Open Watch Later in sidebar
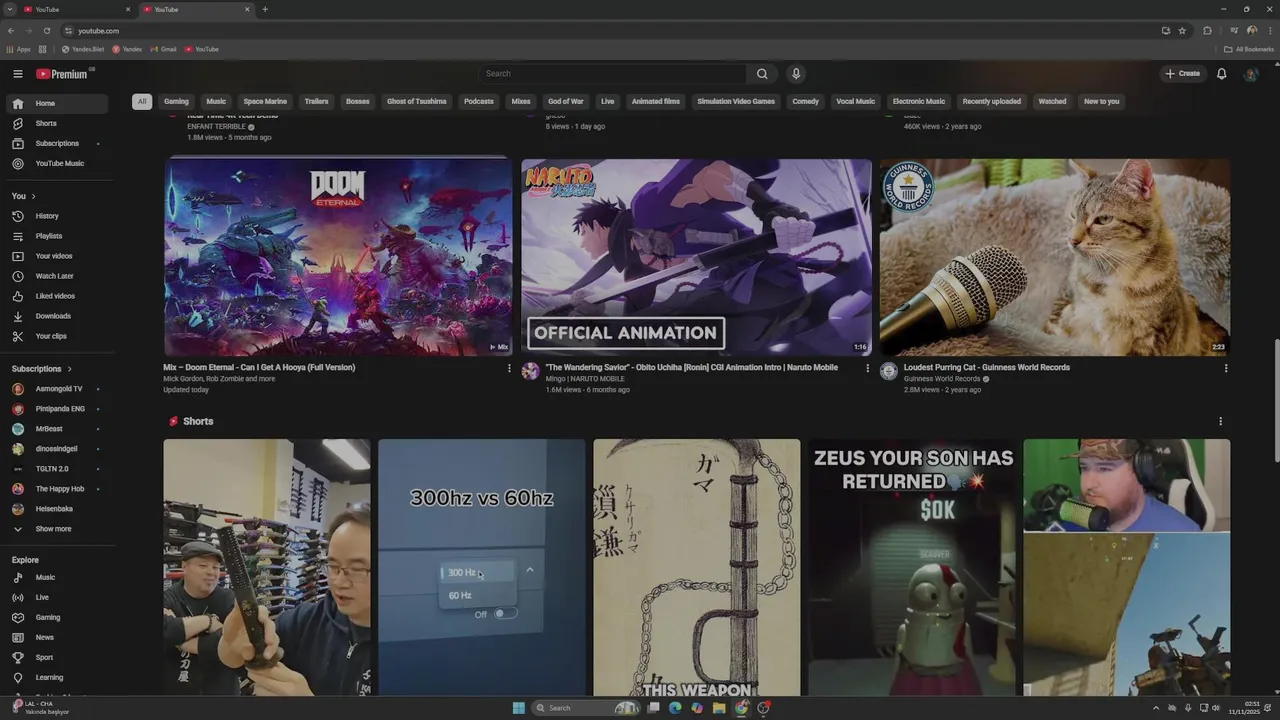Viewport: 1280px width, 720px height. pos(57,276)
